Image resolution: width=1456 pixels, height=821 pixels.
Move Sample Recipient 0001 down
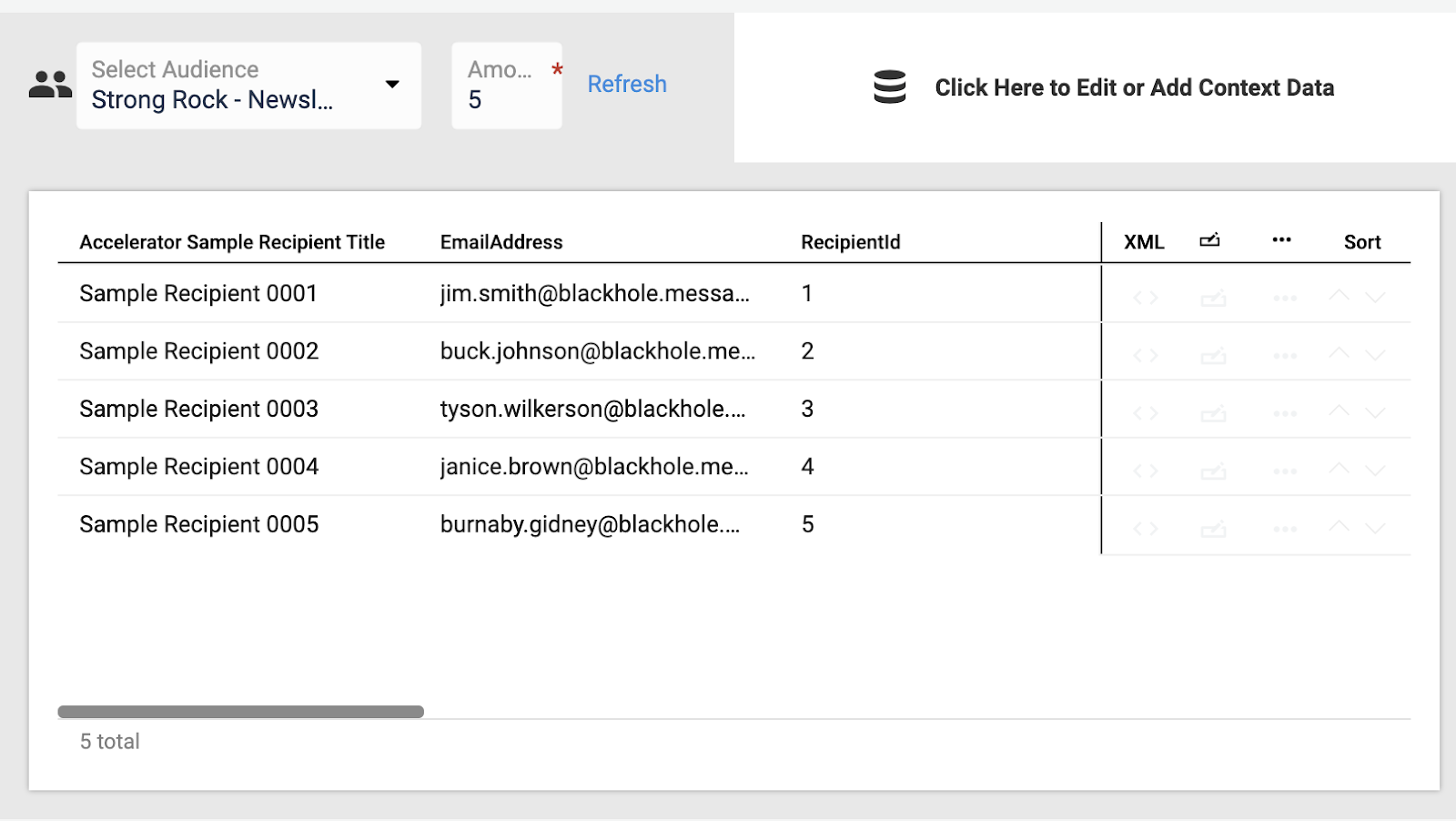(x=1375, y=298)
